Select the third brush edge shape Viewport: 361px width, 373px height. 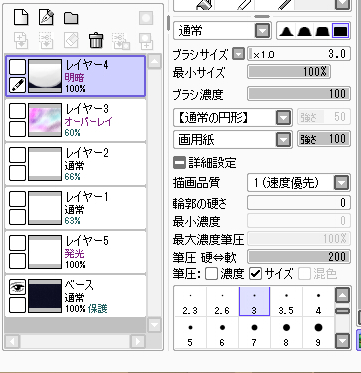click(x=322, y=31)
